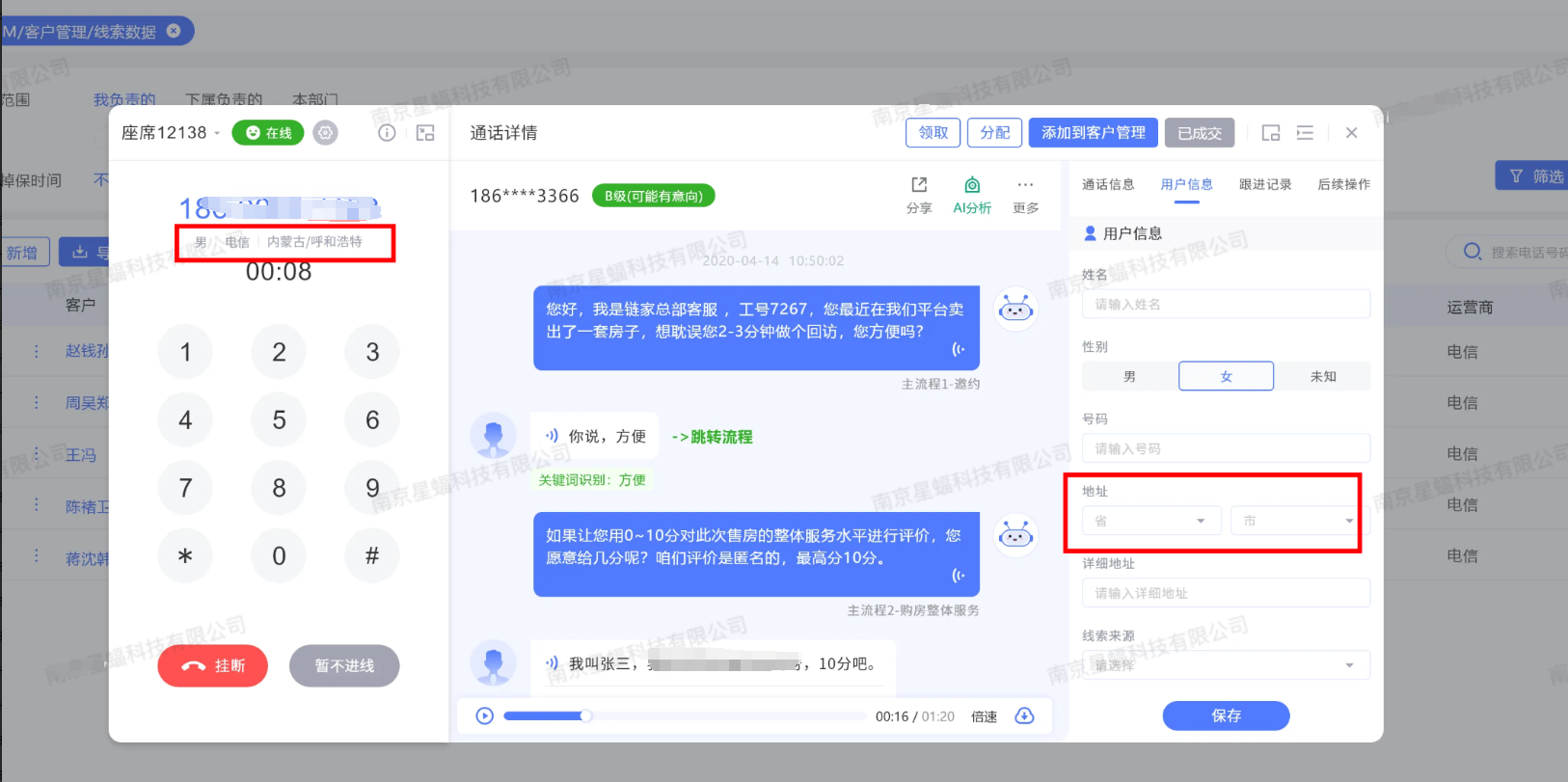Open the AI分析 analysis icon
The image size is (1568, 782).
(x=972, y=185)
